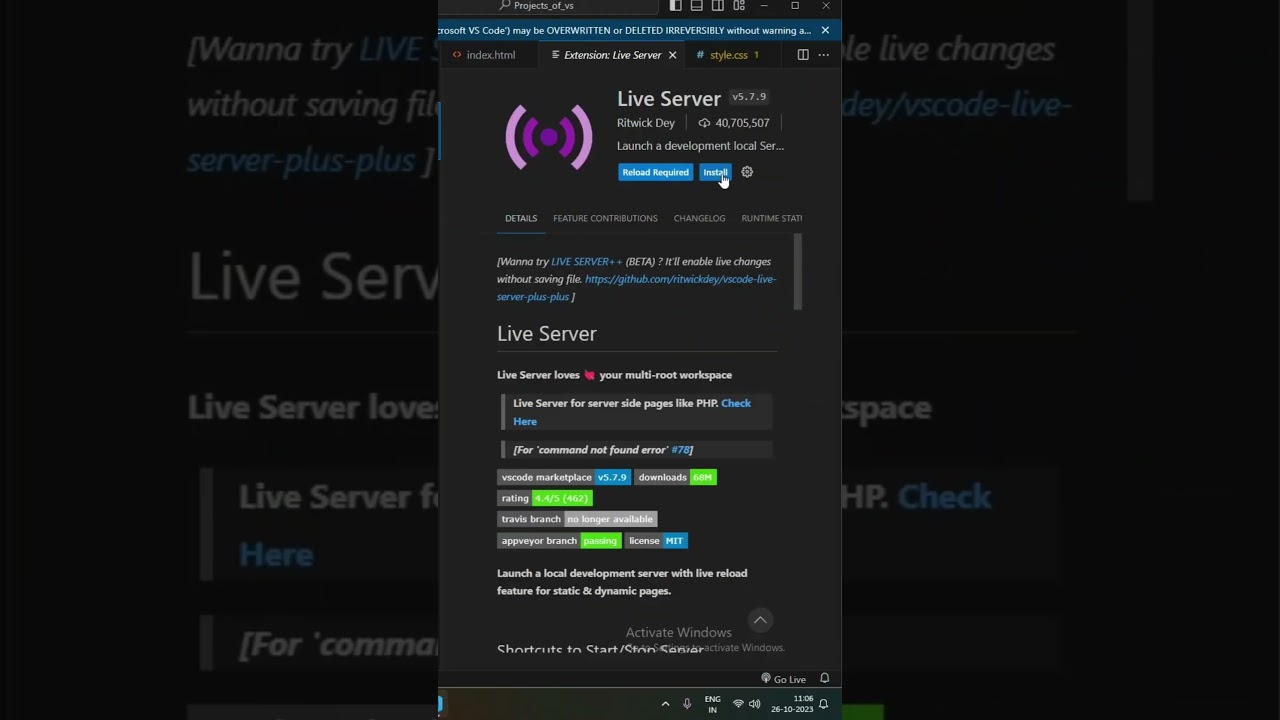Screen dimensions: 1280x720
Task: Open the vscode-live-server-plus-plus GitHub URL
Action: [x=636, y=288]
